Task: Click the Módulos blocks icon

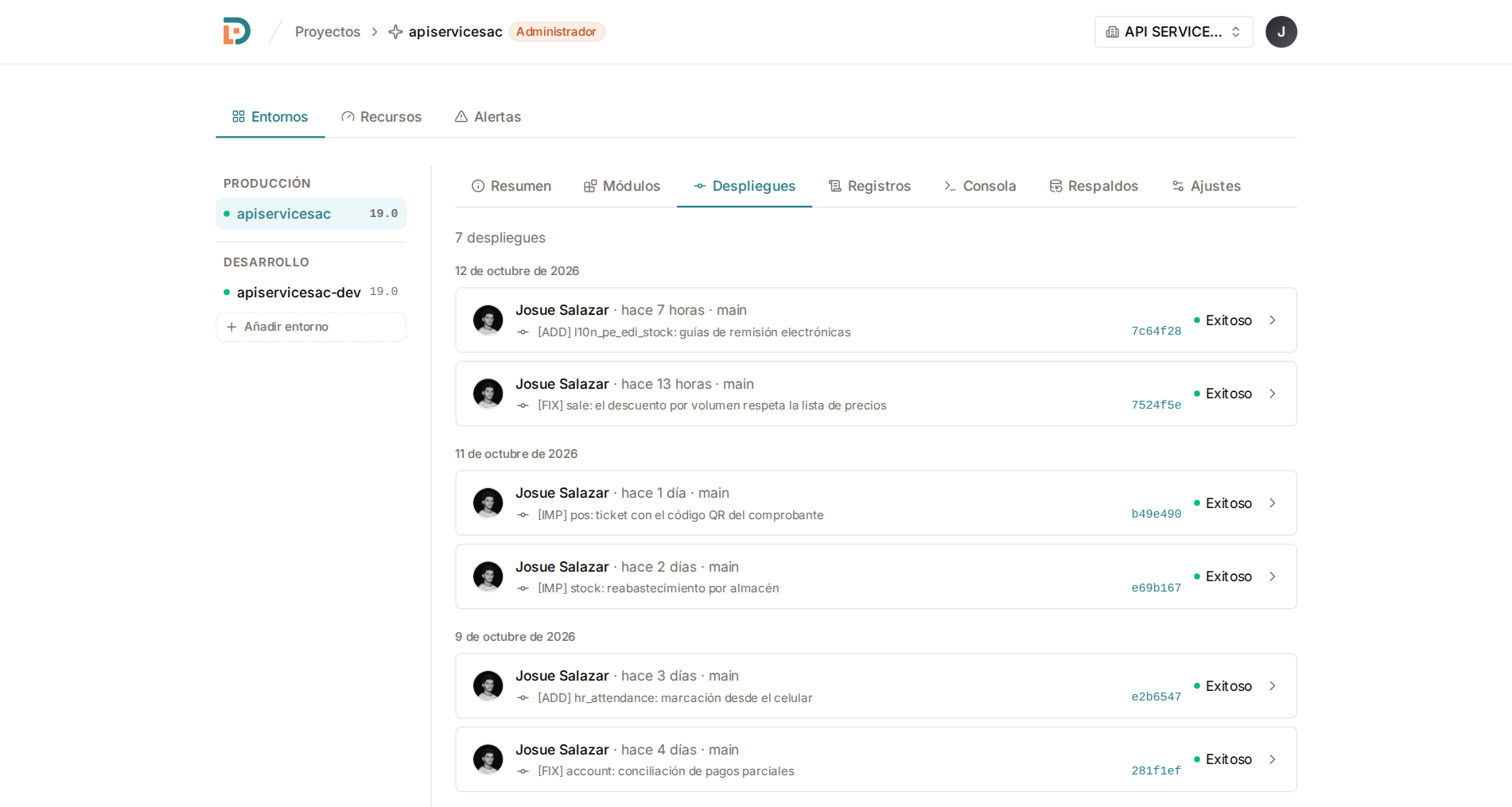Action: tap(590, 186)
